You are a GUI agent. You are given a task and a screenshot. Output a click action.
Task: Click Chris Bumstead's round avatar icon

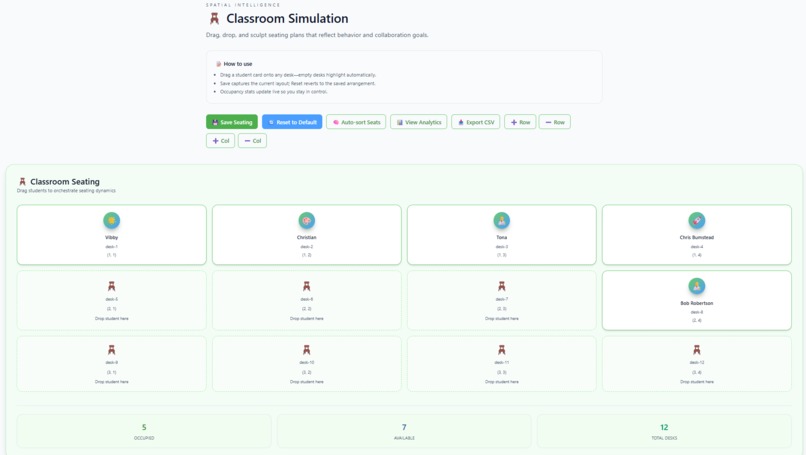697,221
